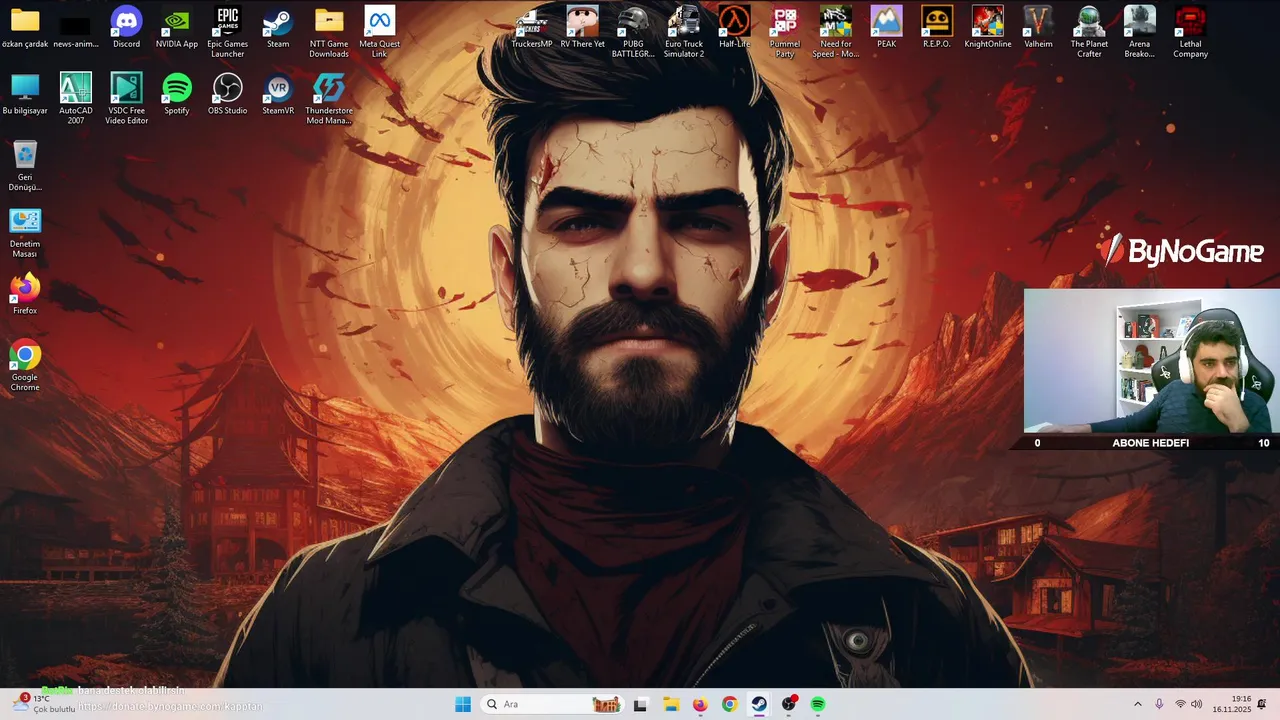This screenshot has width=1280, height=720.
Task: Click the microphone icon in system tray
Action: [1159, 704]
